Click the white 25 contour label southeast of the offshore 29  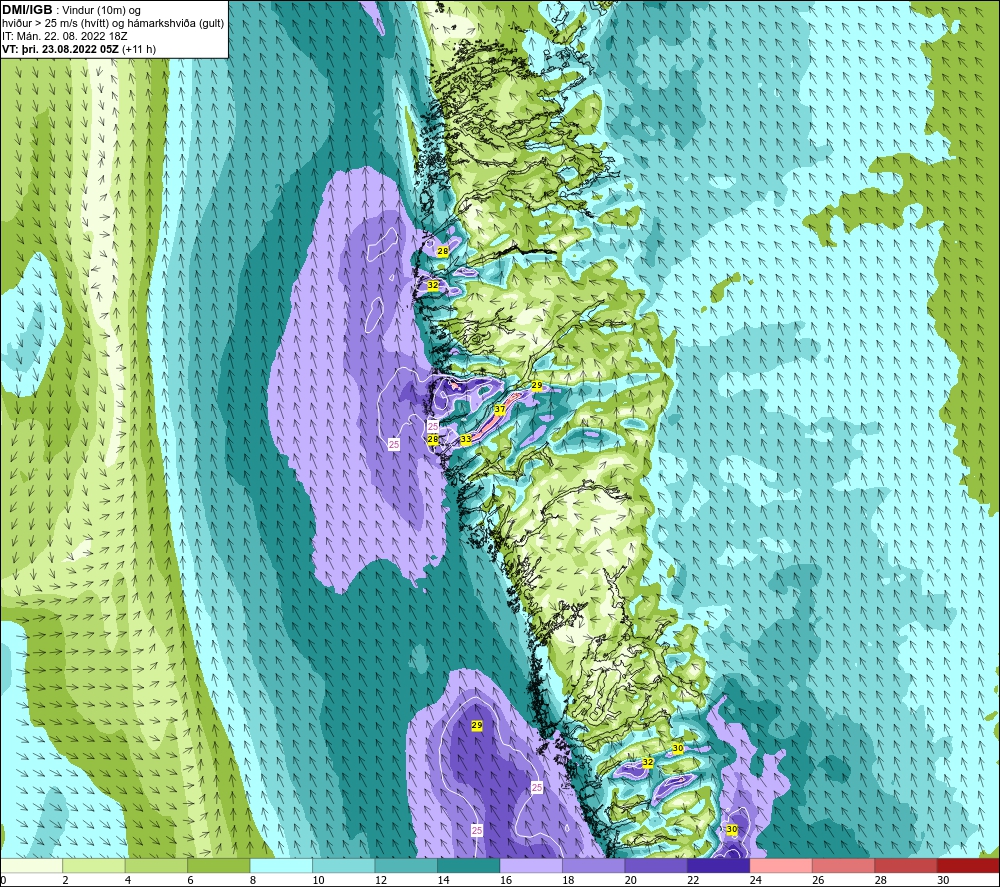coord(537,788)
